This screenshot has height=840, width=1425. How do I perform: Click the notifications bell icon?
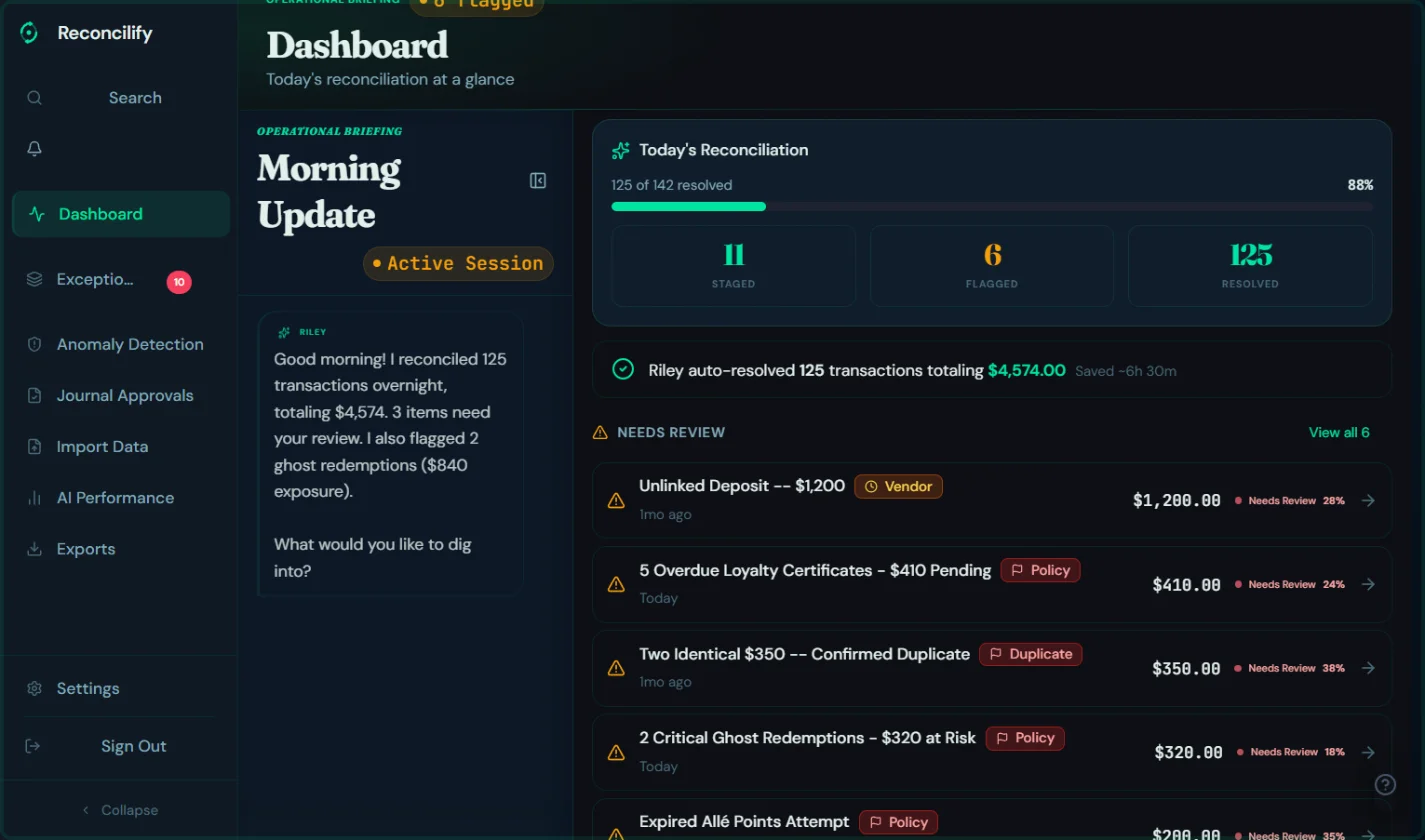pyautogui.click(x=35, y=149)
